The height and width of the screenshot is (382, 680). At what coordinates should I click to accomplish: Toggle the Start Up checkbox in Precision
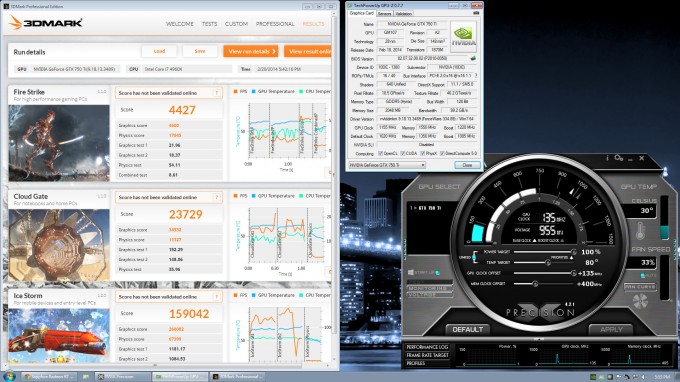click(x=437, y=272)
